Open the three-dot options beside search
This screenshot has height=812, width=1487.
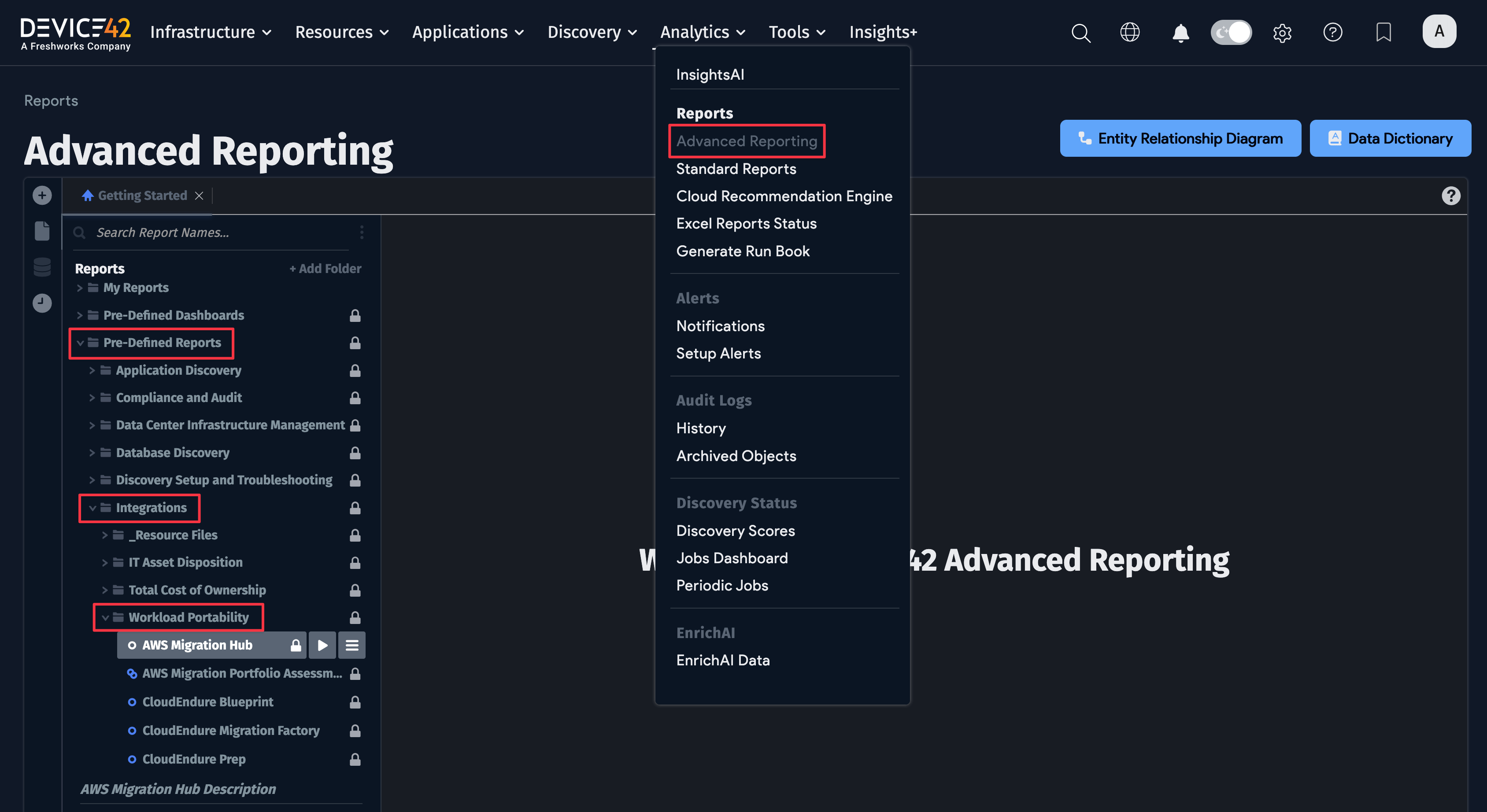click(x=361, y=232)
